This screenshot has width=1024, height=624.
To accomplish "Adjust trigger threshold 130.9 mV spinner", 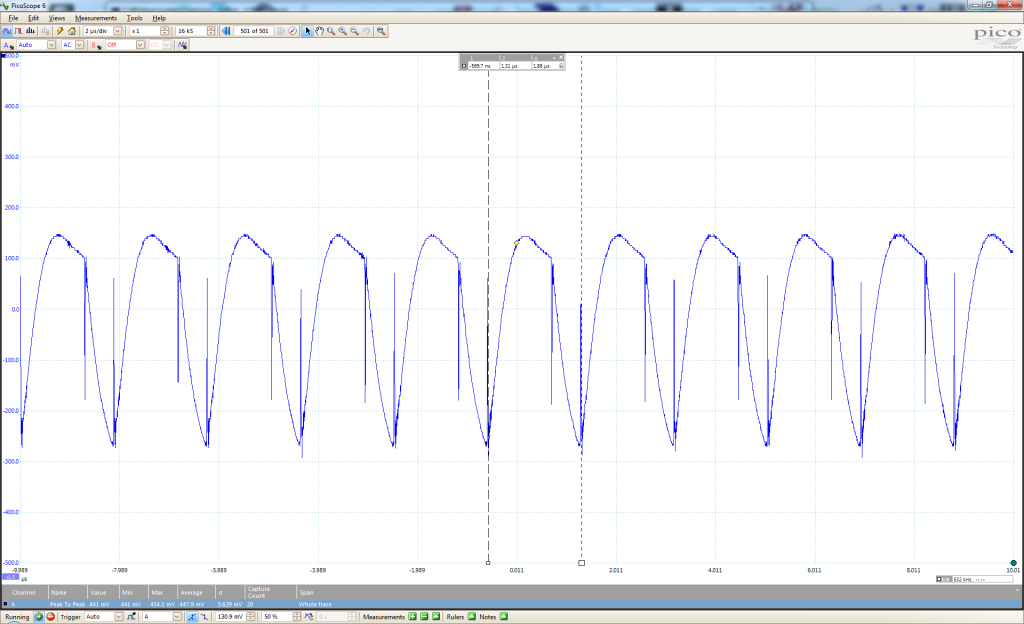I will (x=251, y=617).
